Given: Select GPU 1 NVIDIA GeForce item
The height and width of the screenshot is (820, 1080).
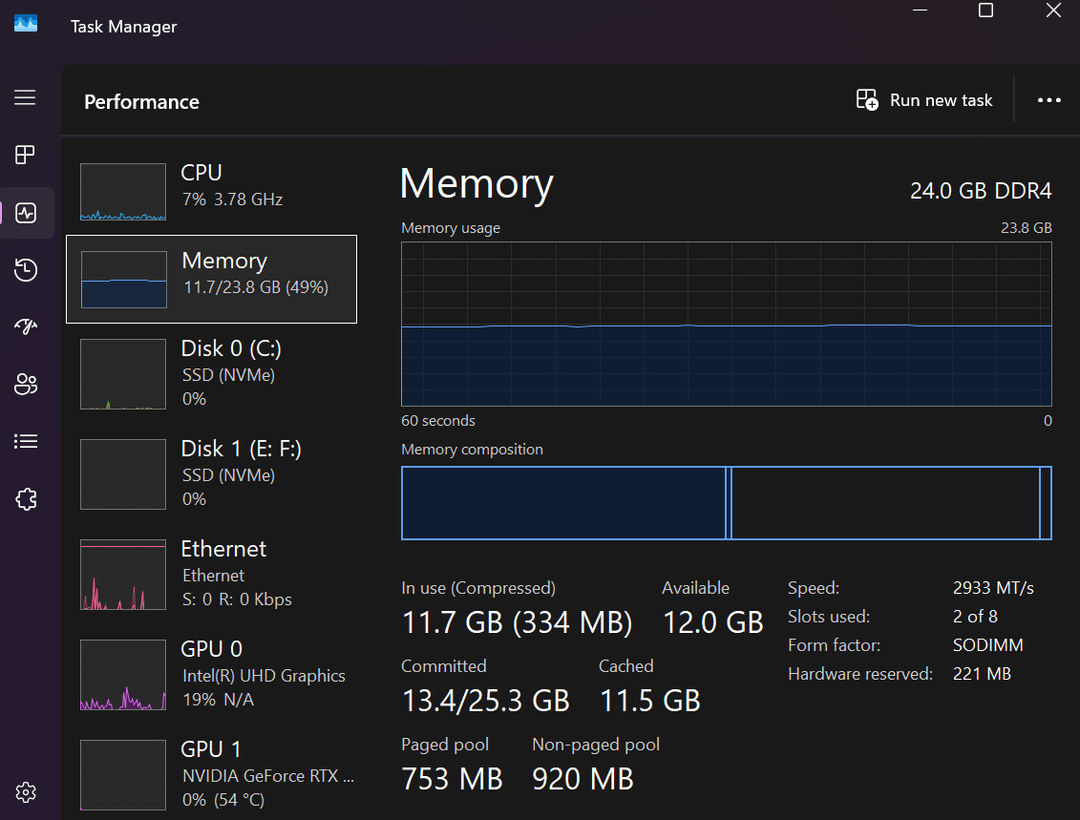Looking at the screenshot, I should pyautogui.click(x=211, y=775).
